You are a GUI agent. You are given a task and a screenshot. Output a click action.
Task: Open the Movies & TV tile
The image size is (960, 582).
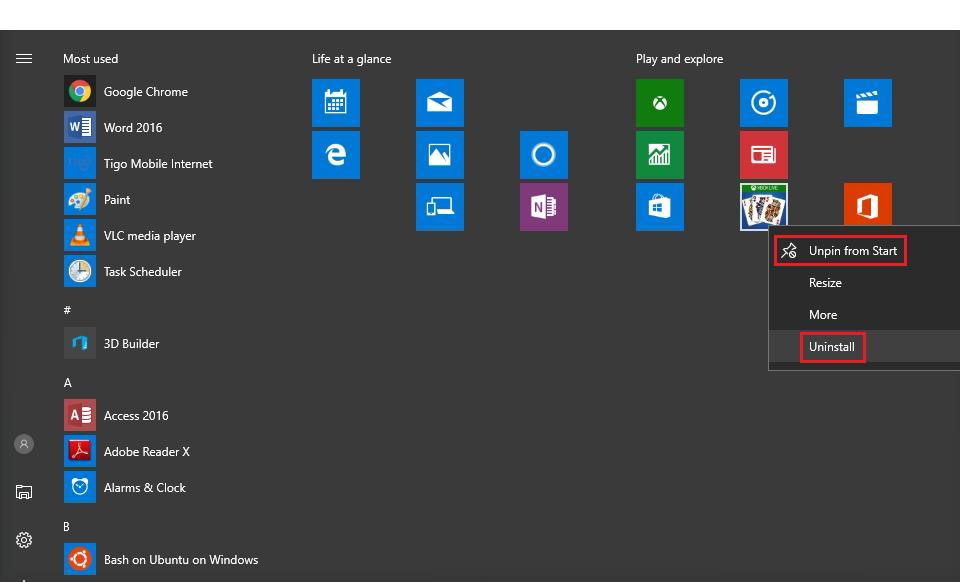click(868, 103)
